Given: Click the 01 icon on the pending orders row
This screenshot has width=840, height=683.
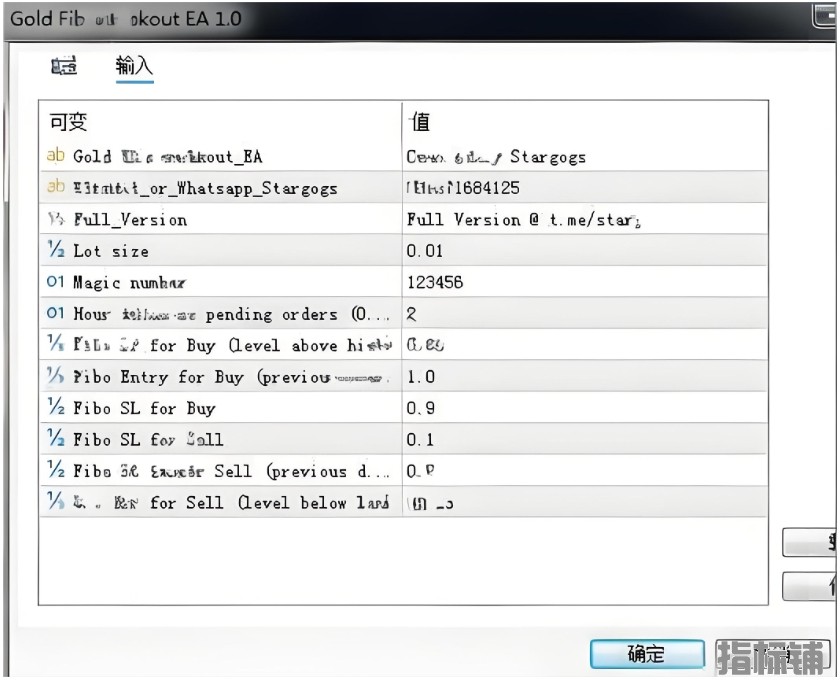Looking at the screenshot, I should coord(55,314).
